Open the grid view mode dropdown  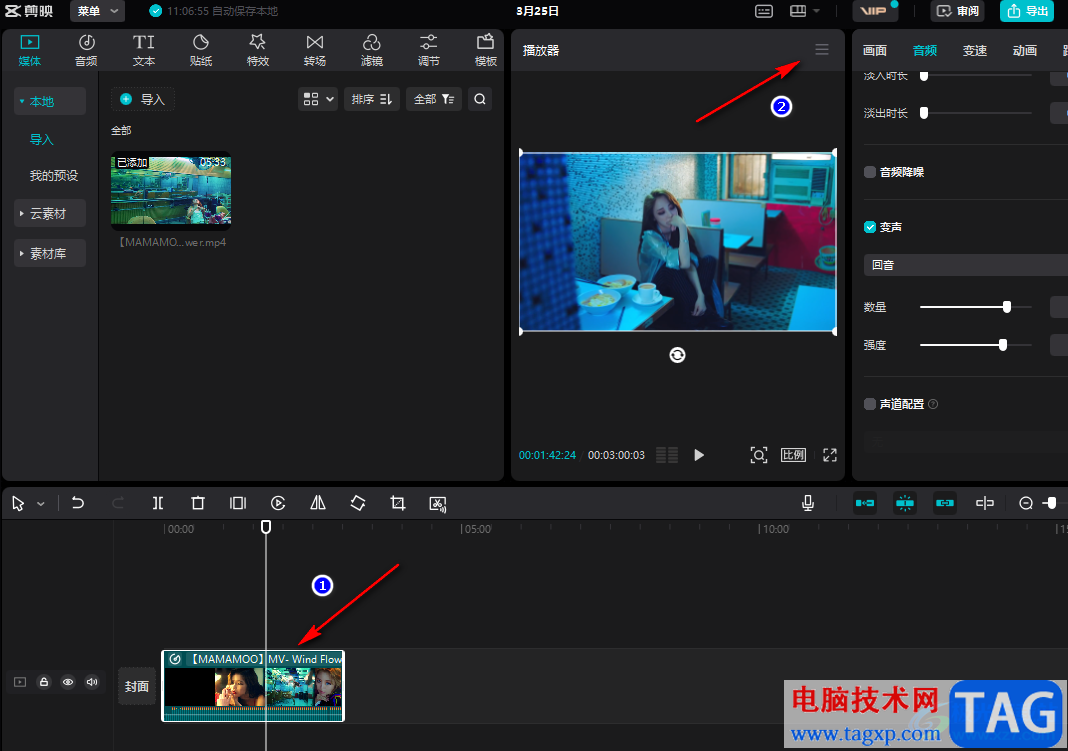tap(318, 99)
